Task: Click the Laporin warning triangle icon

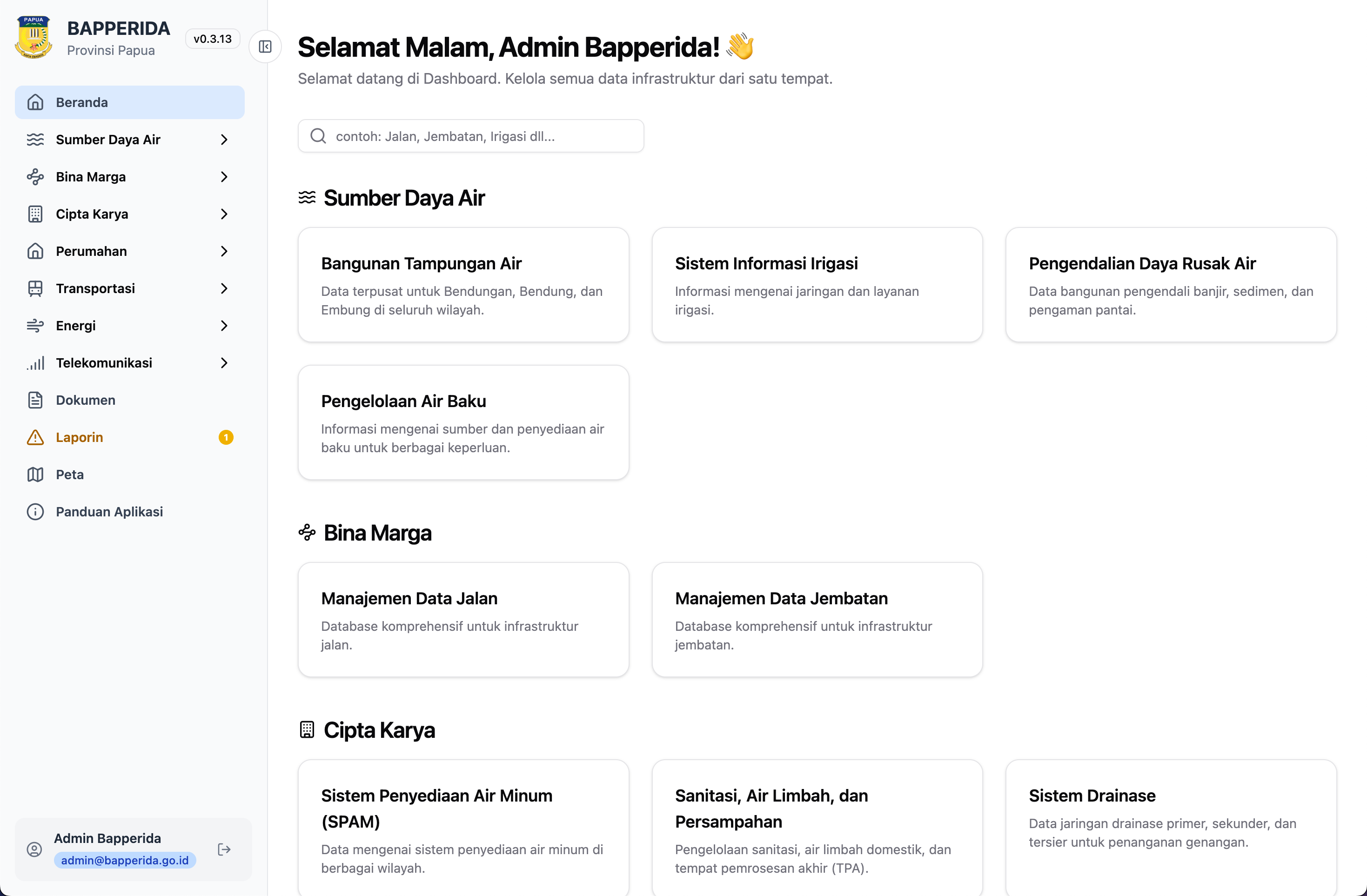Action: (x=35, y=438)
